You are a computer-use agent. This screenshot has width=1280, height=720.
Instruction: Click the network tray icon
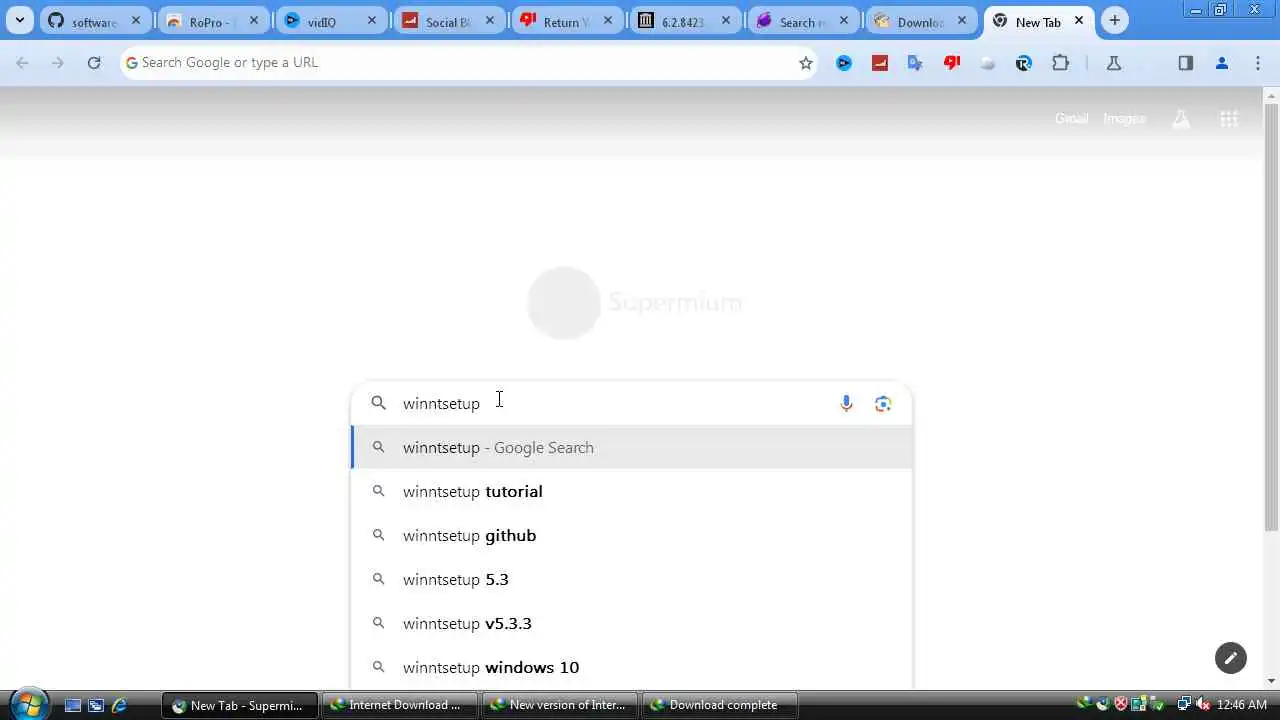[1183, 705]
